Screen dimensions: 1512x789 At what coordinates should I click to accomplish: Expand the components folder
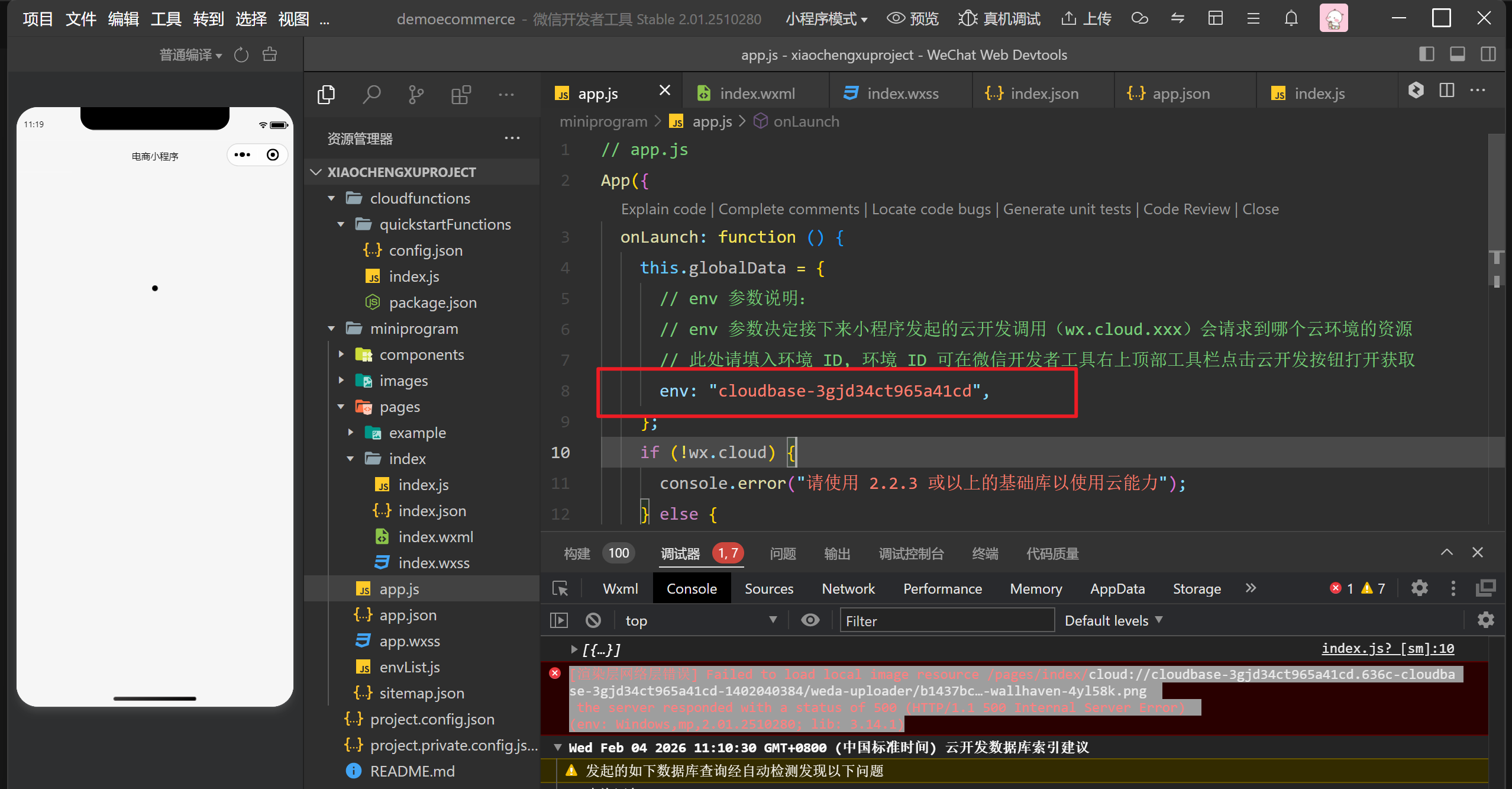click(421, 355)
